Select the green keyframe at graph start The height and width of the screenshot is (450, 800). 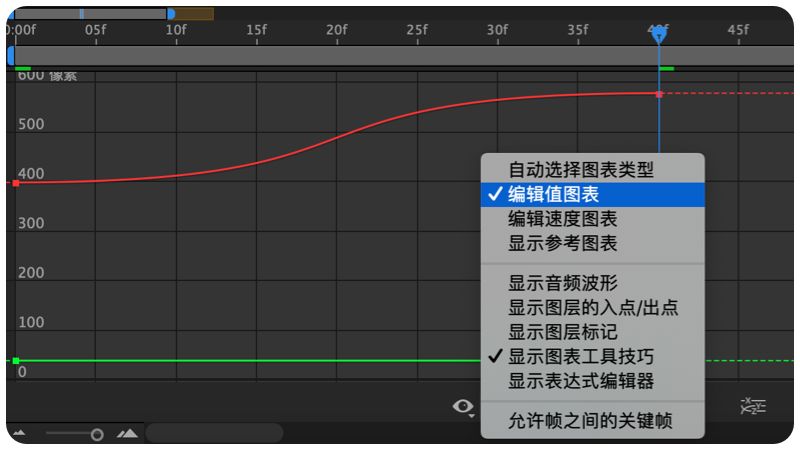click(16, 361)
